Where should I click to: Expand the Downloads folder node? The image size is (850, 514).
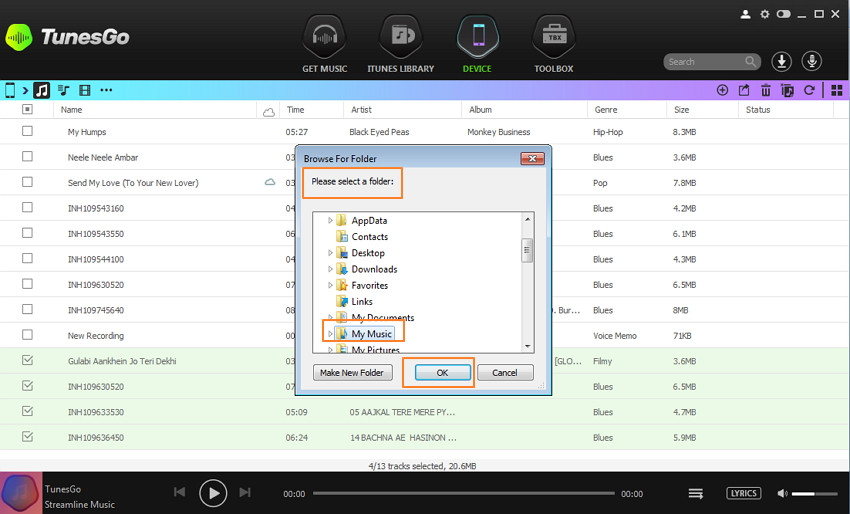coord(330,269)
